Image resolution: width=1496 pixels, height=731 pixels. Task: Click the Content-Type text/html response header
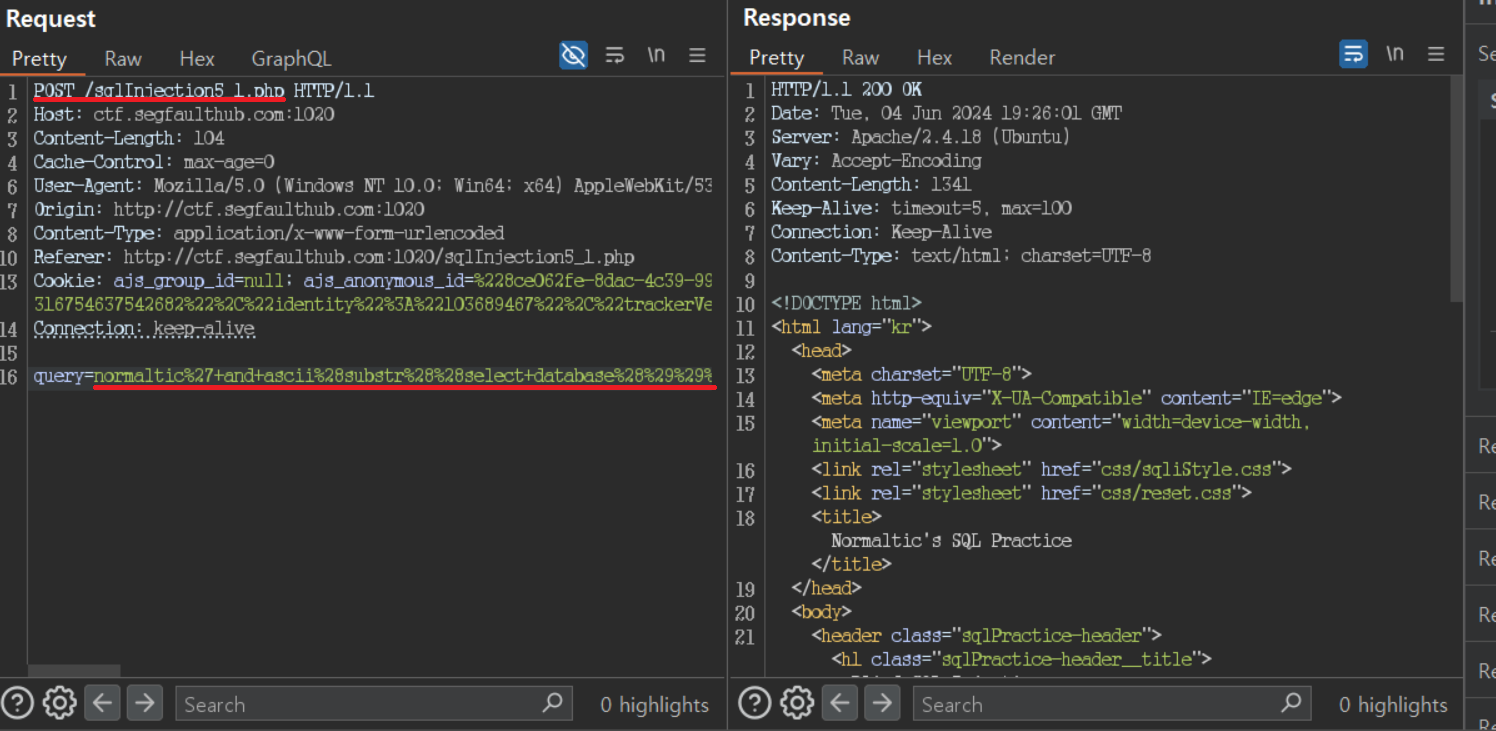[x=961, y=256]
